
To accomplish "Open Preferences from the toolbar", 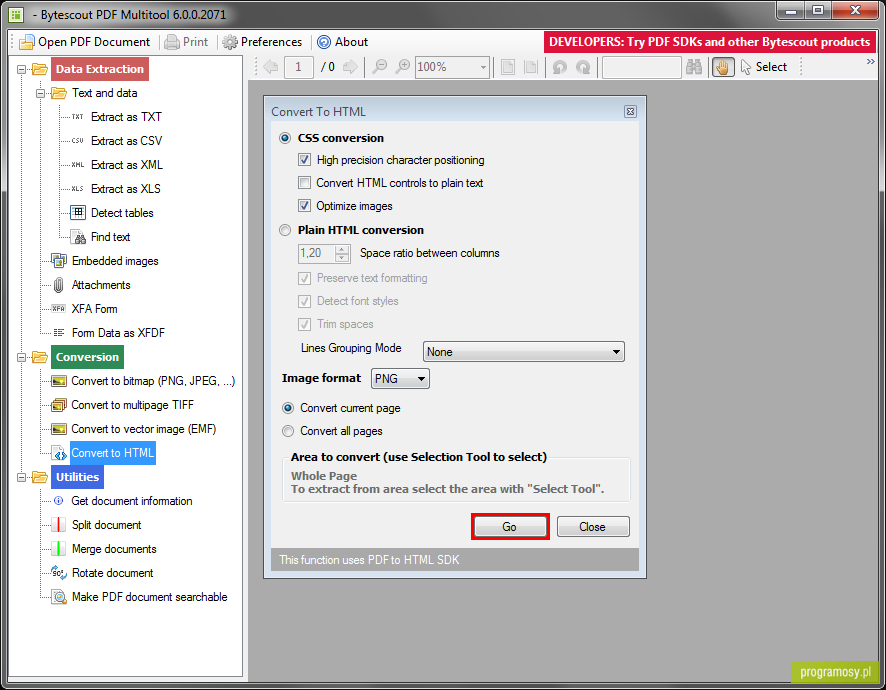I will tap(262, 42).
